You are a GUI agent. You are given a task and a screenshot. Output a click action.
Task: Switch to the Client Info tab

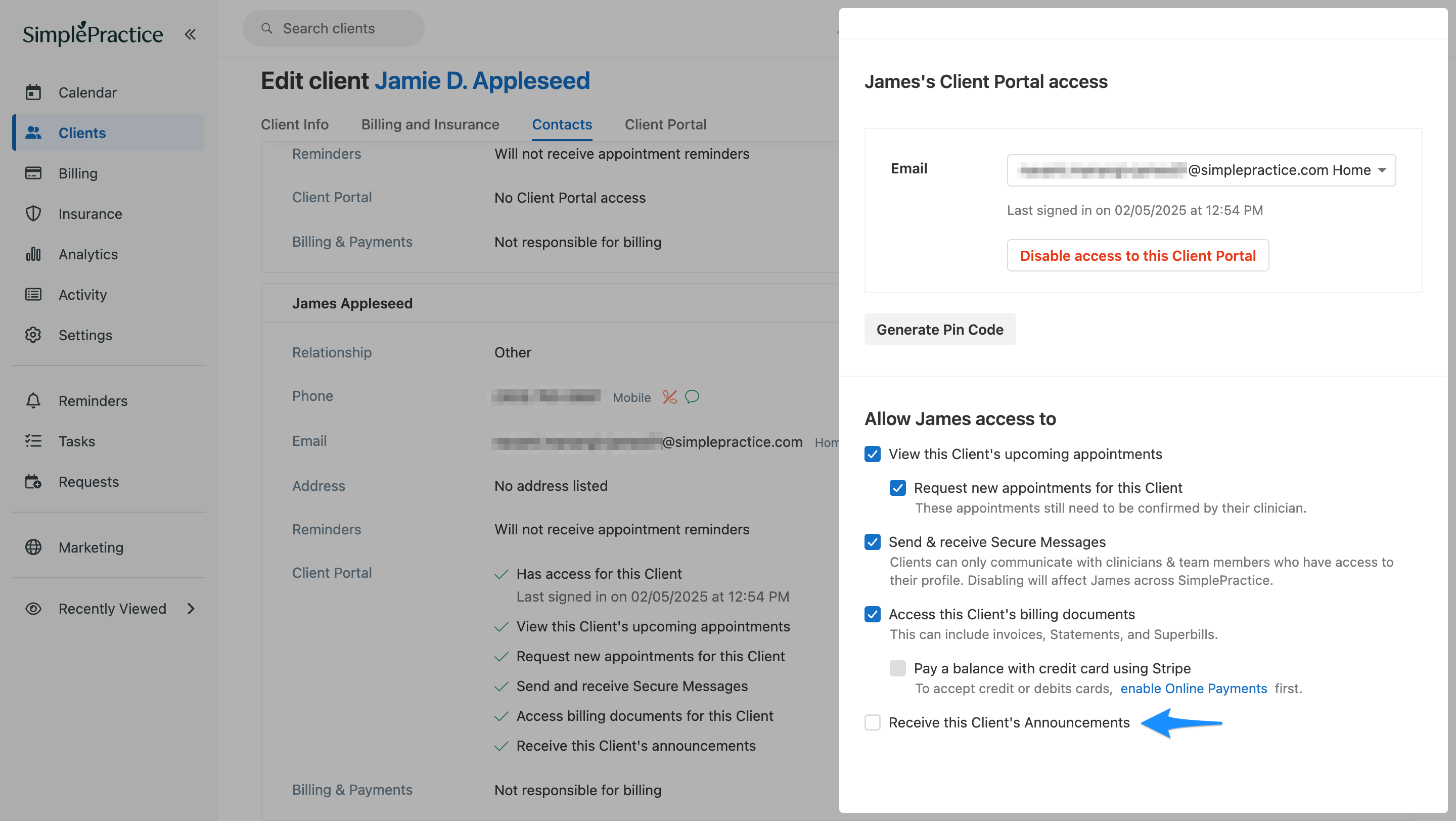294,124
